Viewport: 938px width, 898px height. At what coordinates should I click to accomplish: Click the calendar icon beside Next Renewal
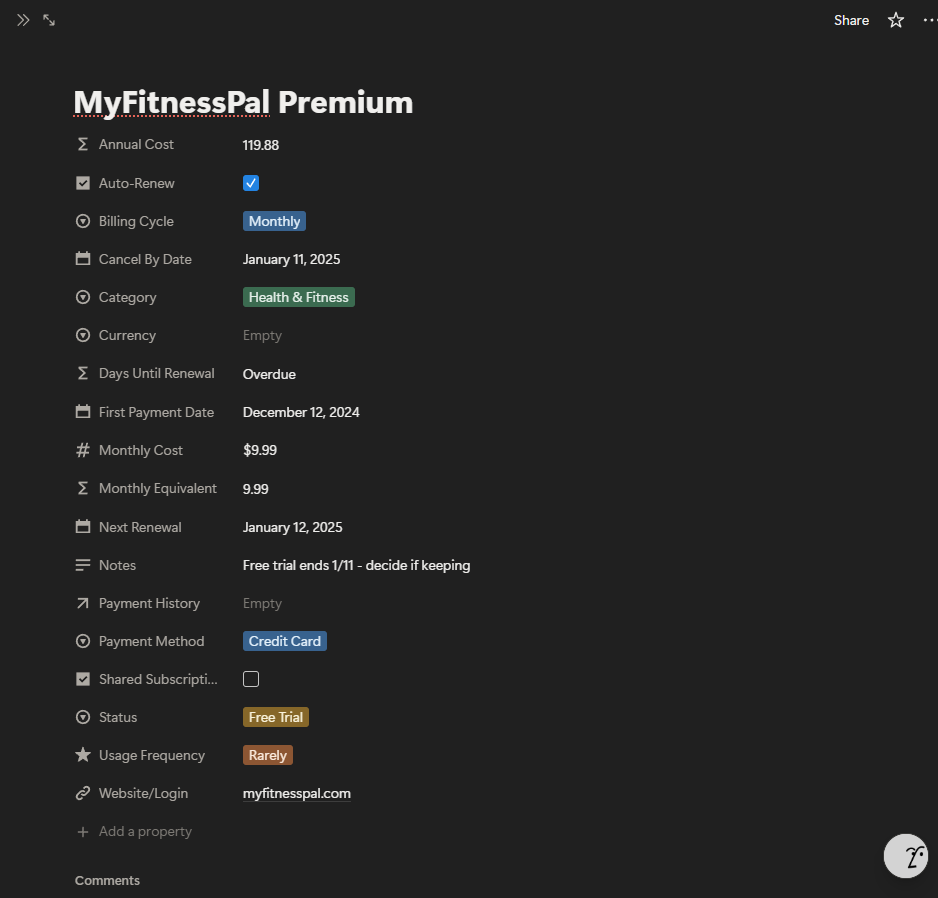click(83, 527)
